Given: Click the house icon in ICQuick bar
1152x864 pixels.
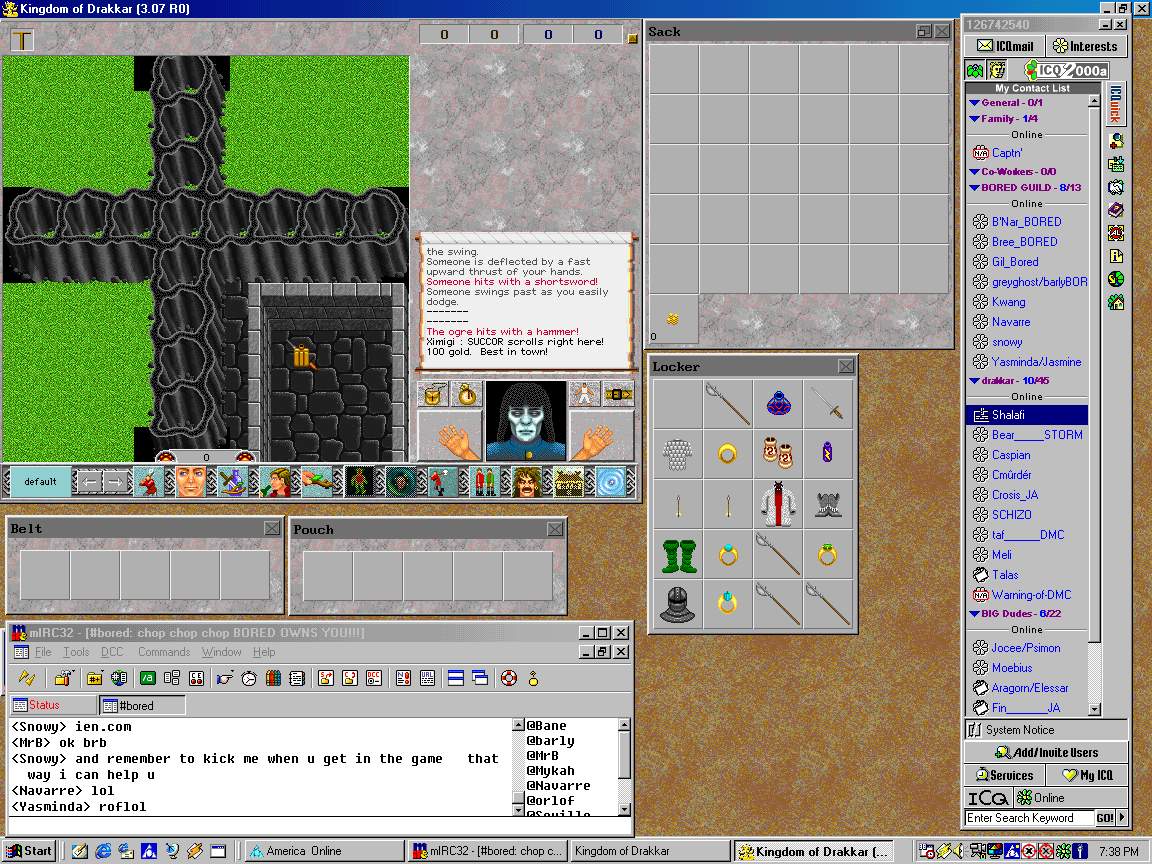Looking at the screenshot, I should (x=1116, y=302).
